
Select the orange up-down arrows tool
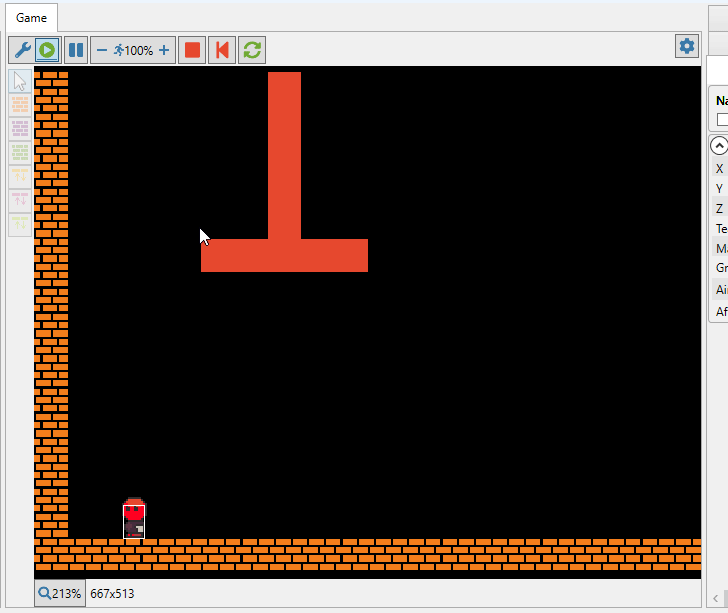point(20,177)
